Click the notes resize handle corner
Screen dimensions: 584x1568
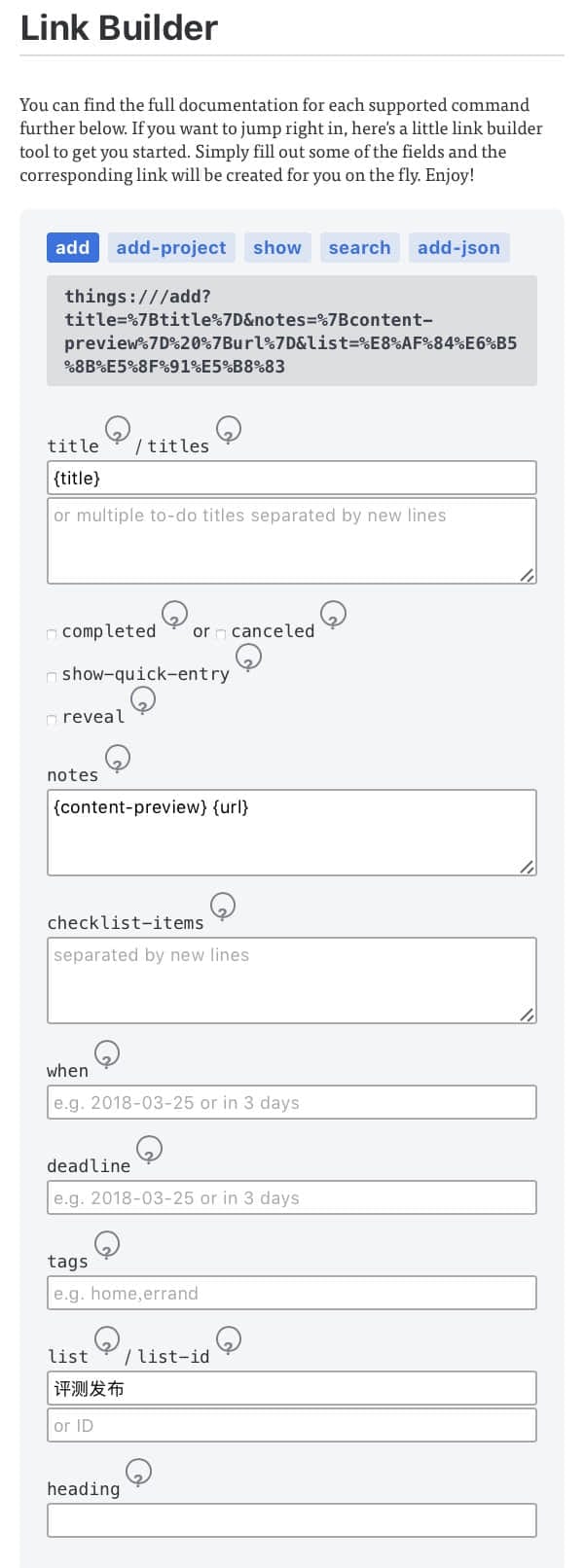pos(527,867)
